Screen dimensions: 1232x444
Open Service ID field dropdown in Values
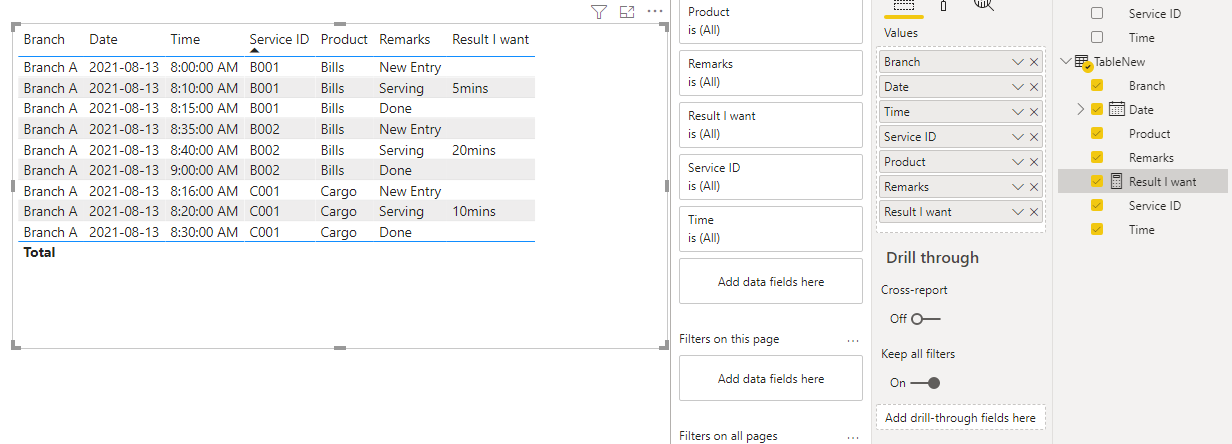1018,137
